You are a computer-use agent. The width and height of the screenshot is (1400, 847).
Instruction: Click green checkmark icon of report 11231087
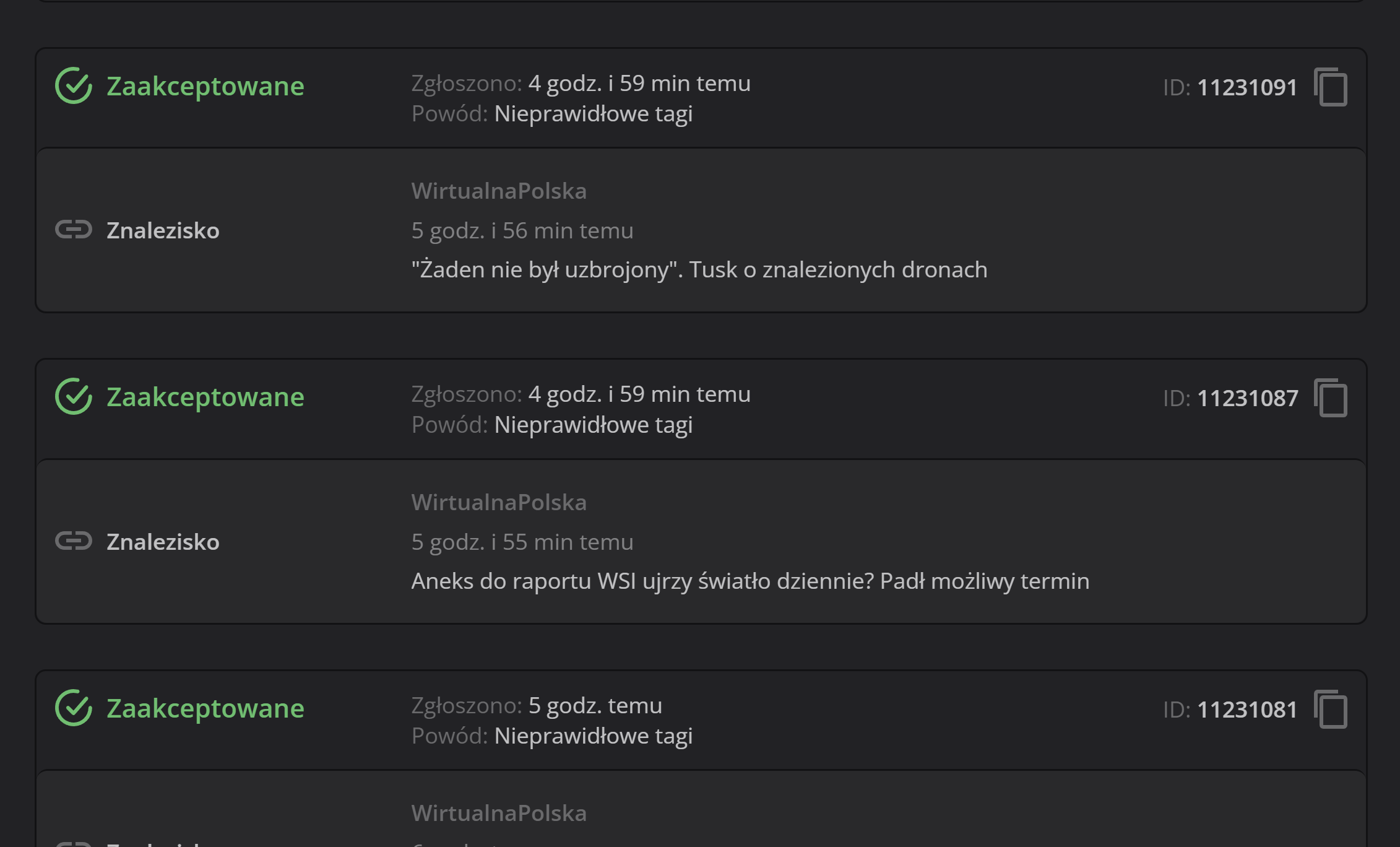pyautogui.click(x=74, y=396)
